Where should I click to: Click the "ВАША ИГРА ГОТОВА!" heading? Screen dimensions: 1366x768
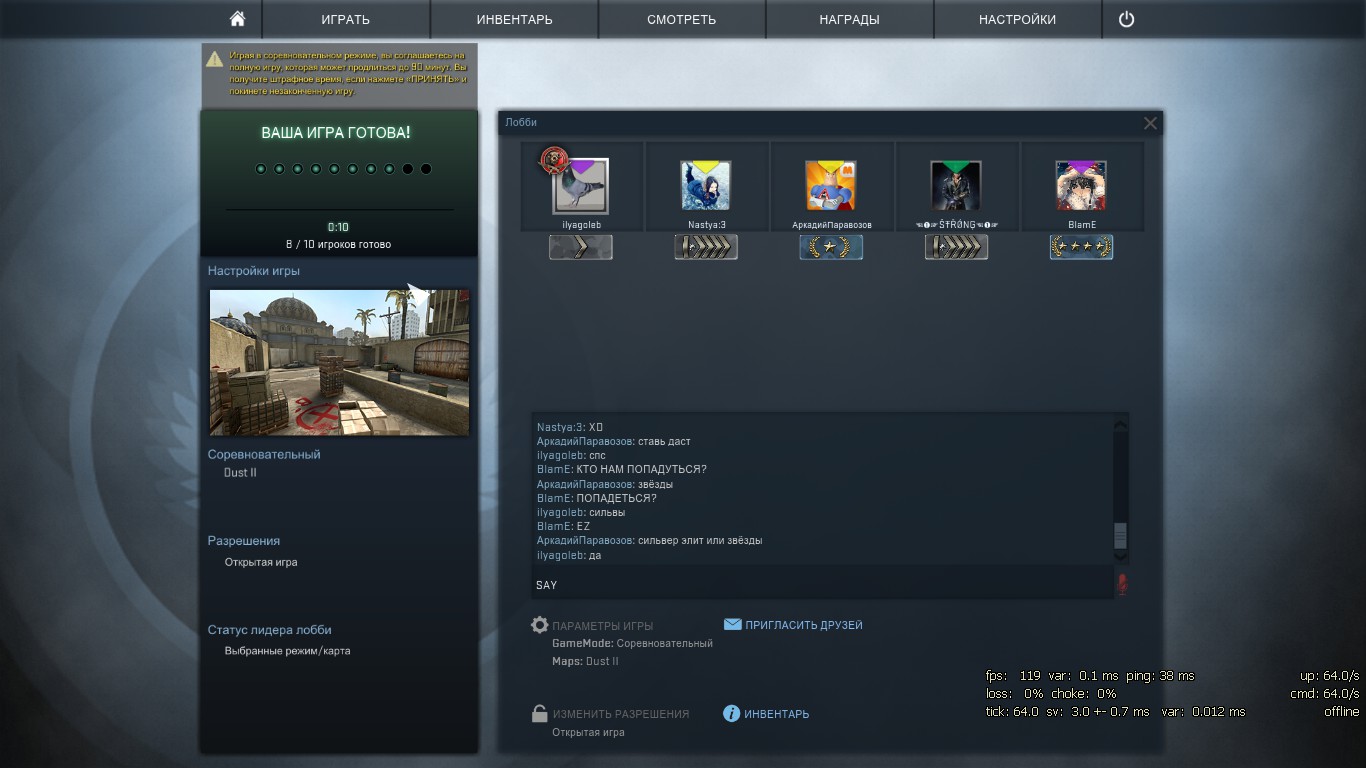336,132
